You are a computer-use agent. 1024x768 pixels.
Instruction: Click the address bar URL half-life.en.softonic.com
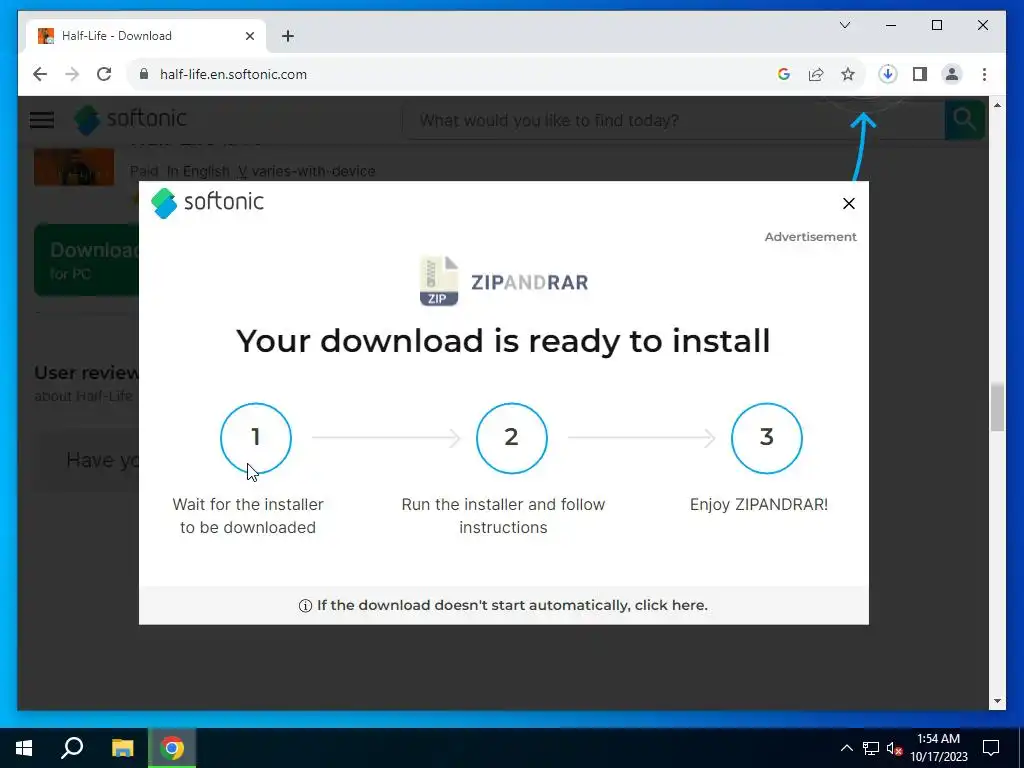point(233,74)
